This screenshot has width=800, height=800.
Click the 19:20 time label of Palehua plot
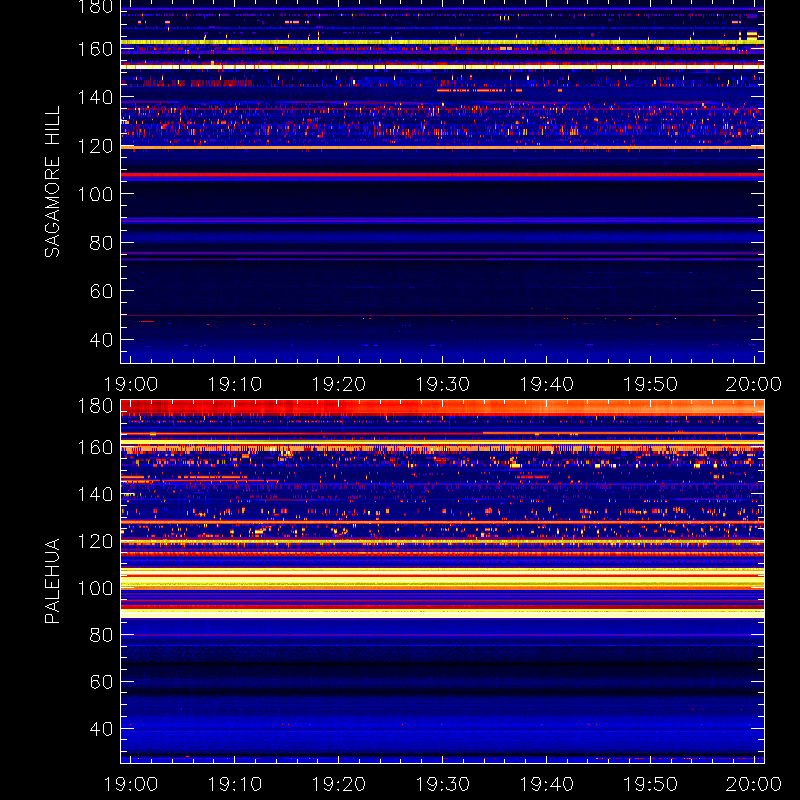coord(338,784)
